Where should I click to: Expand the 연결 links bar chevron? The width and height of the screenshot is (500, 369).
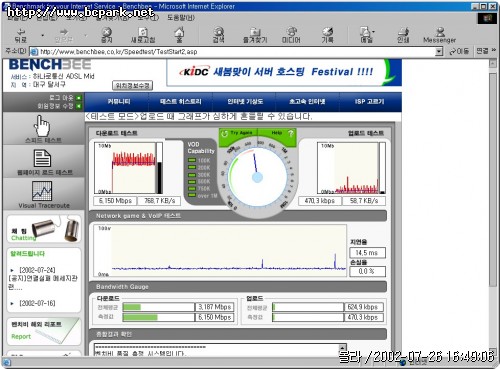(494, 51)
